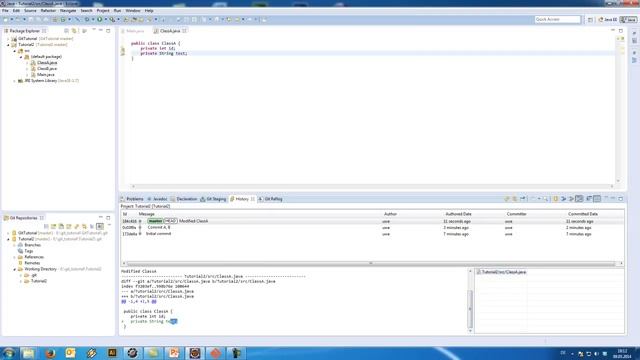The height and width of the screenshot is (360, 640).
Task: Open the Navigate menu
Action: tap(68, 11)
